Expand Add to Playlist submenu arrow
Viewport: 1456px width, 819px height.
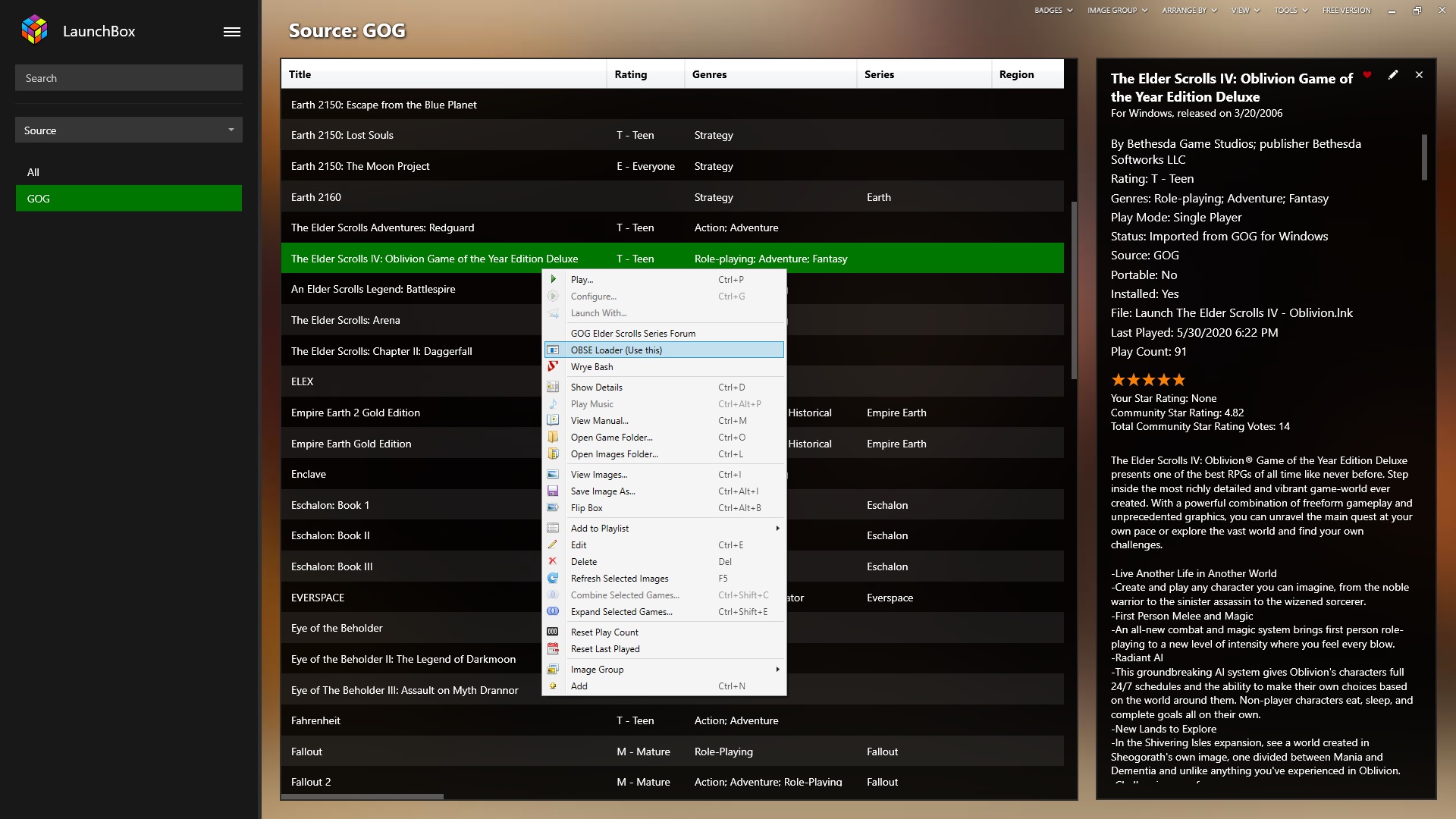(x=777, y=528)
